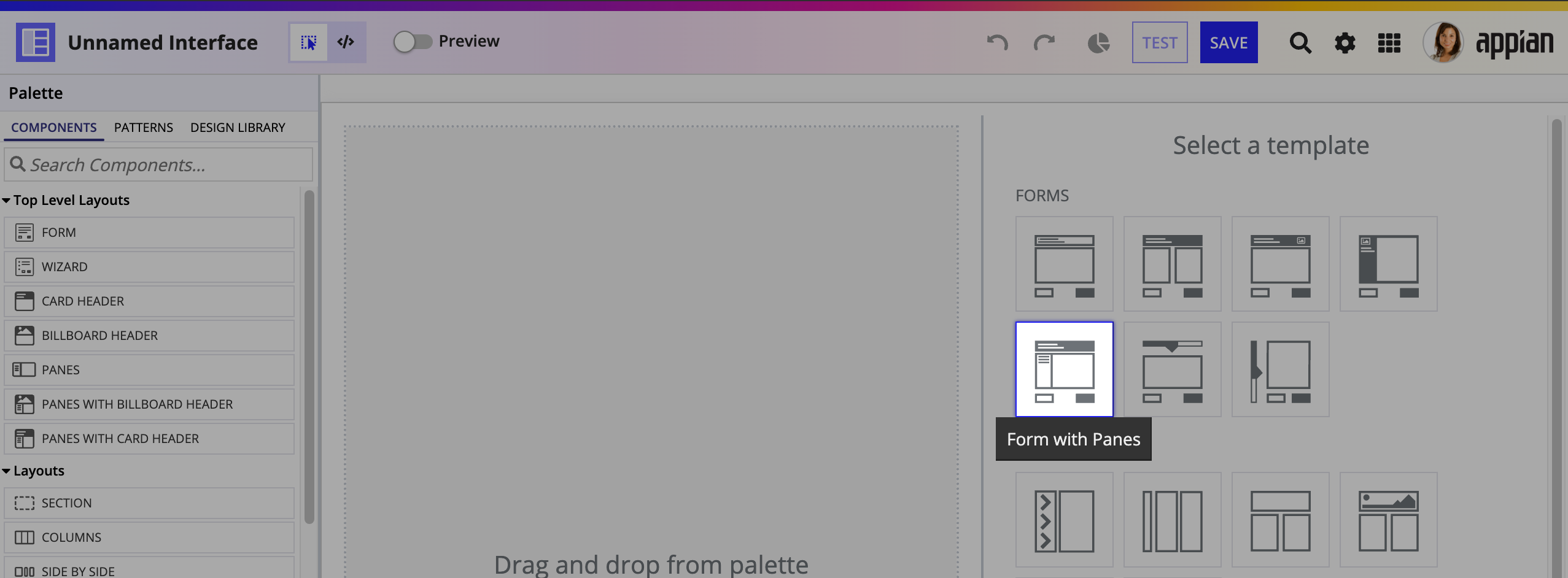Choose the first form template thumbnail
Image resolution: width=1568 pixels, height=578 pixels.
click(x=1064, y=264)
